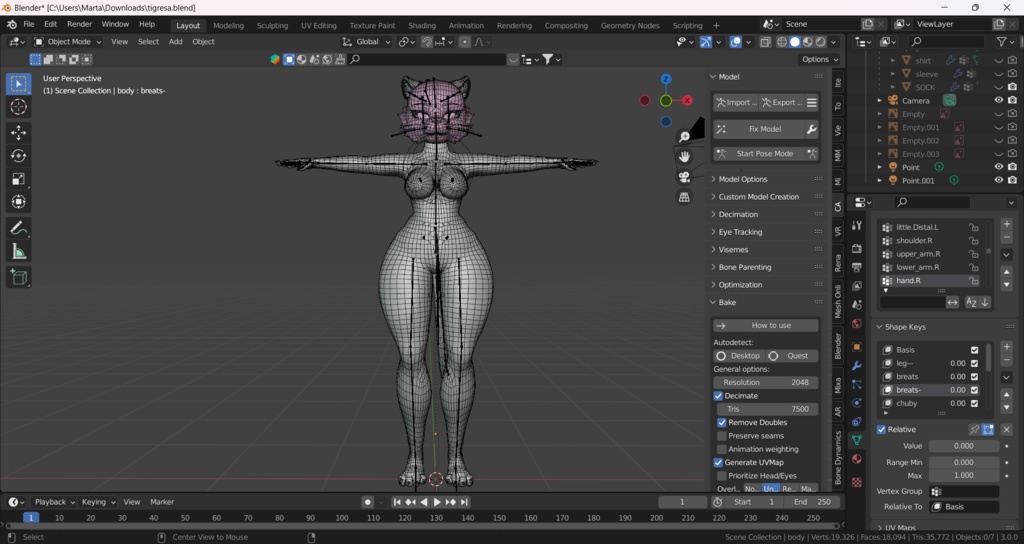This screenshot has width=1024, height=544.
Task: Click the shape key Value slider
Action: tap(963, 446)
